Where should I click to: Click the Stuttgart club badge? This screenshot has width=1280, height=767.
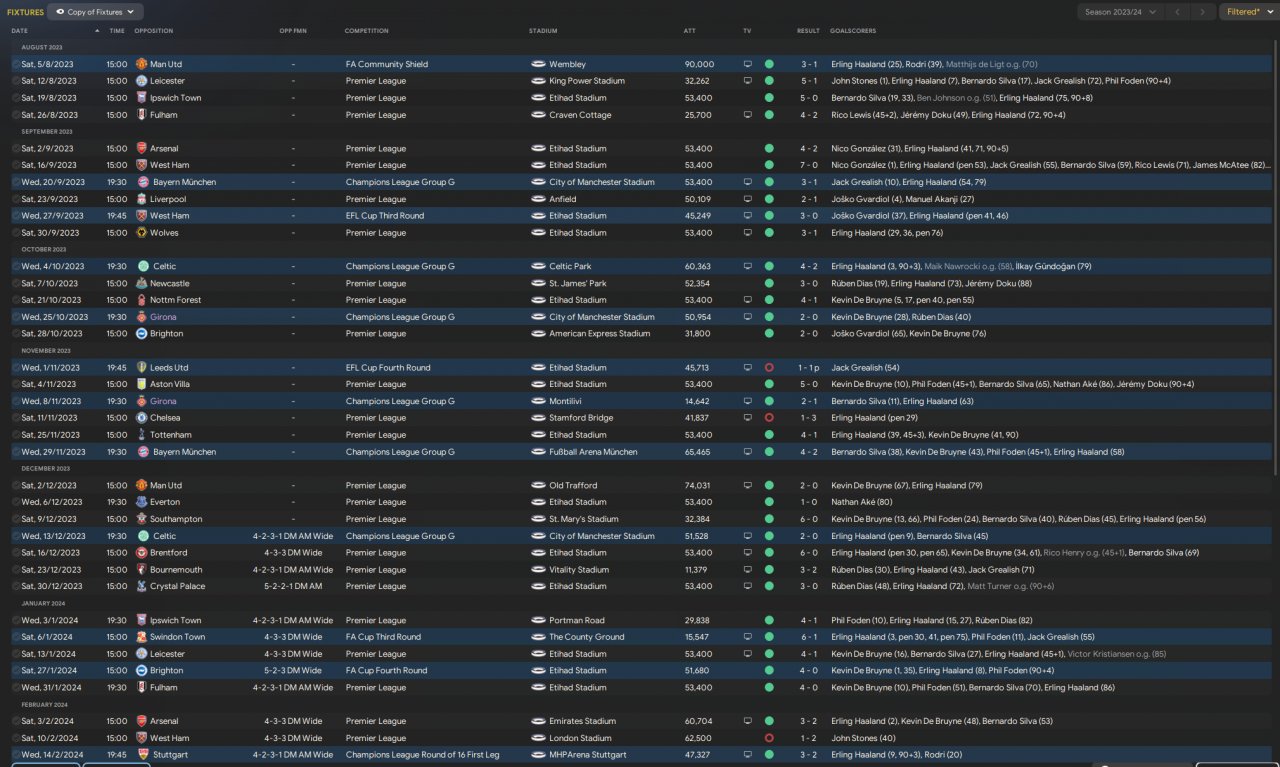(x=142, y=755)
